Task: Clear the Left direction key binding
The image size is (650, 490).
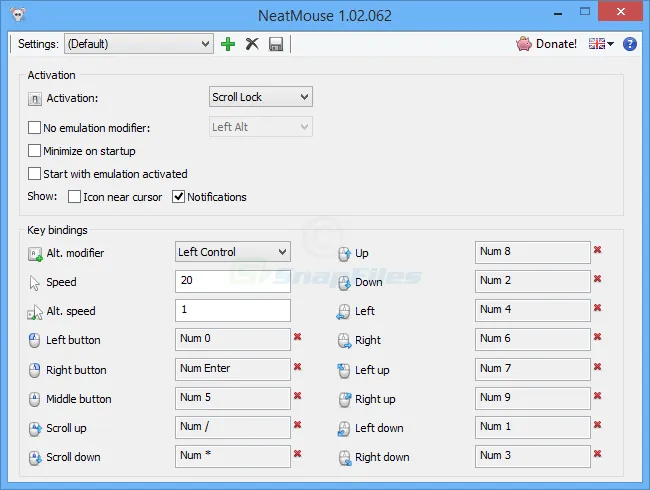Action: click(x=597, y=308)
